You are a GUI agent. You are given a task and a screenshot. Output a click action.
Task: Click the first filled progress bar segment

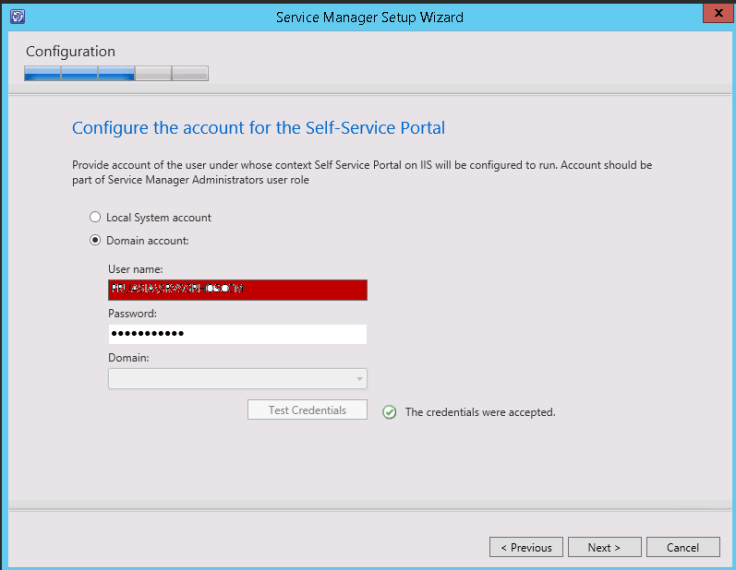click(x=43, y=73)
